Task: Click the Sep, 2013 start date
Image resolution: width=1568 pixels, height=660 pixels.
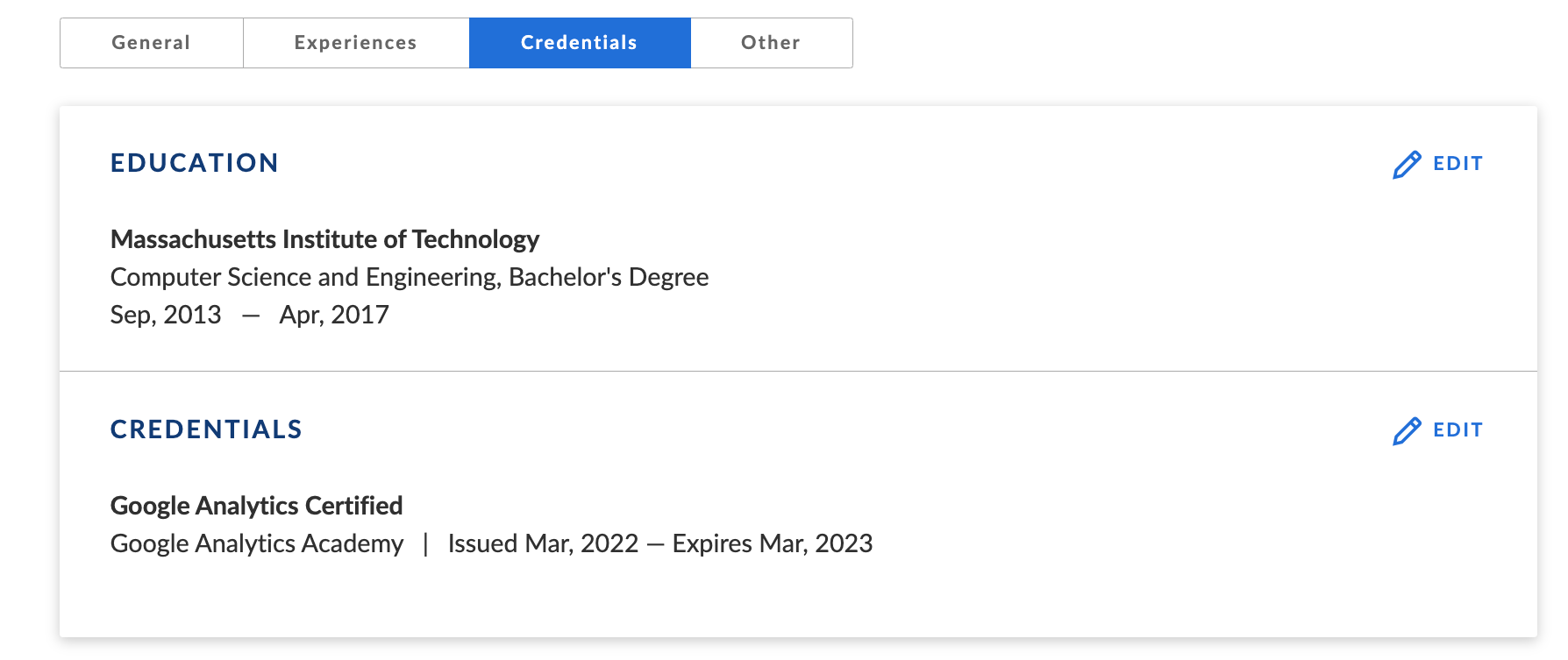Action: coord(166,315)
